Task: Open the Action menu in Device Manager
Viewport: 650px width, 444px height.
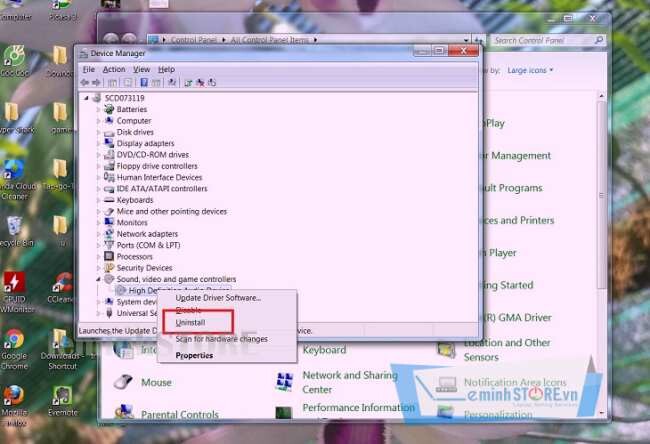Action: (113, 69)
